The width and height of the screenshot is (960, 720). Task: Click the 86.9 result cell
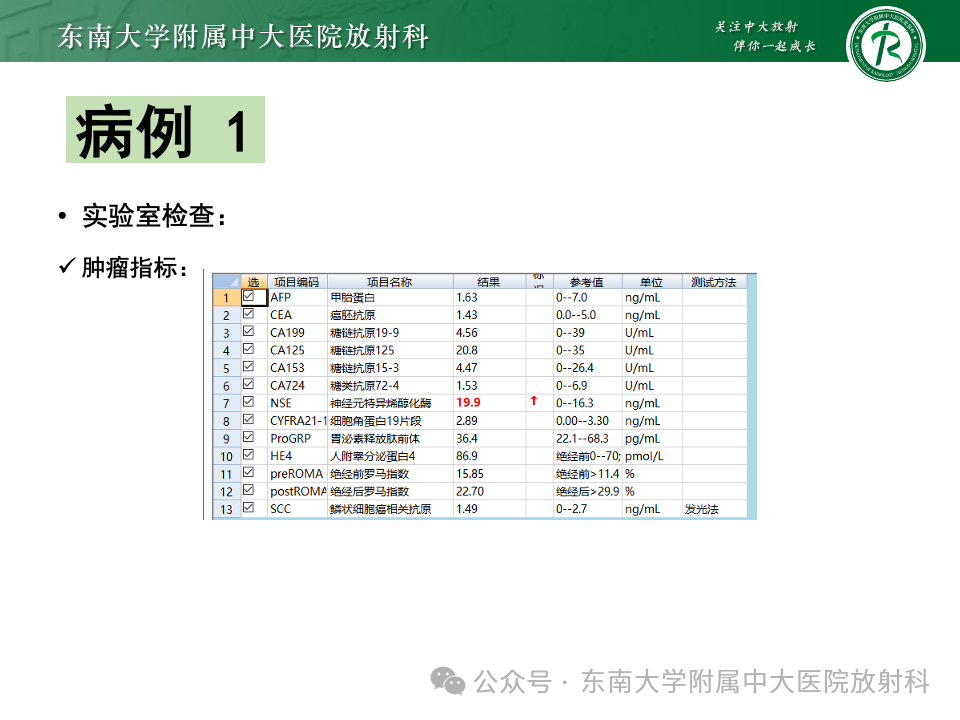489,456
